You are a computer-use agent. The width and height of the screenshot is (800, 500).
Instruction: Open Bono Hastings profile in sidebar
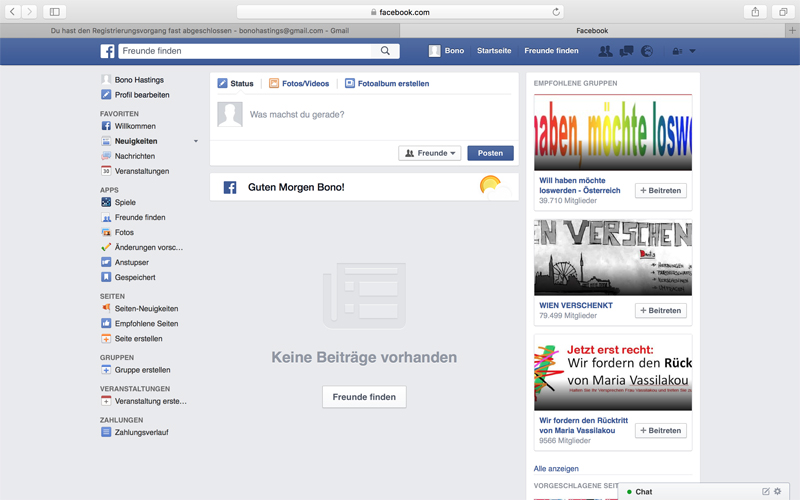pos(133,80)
